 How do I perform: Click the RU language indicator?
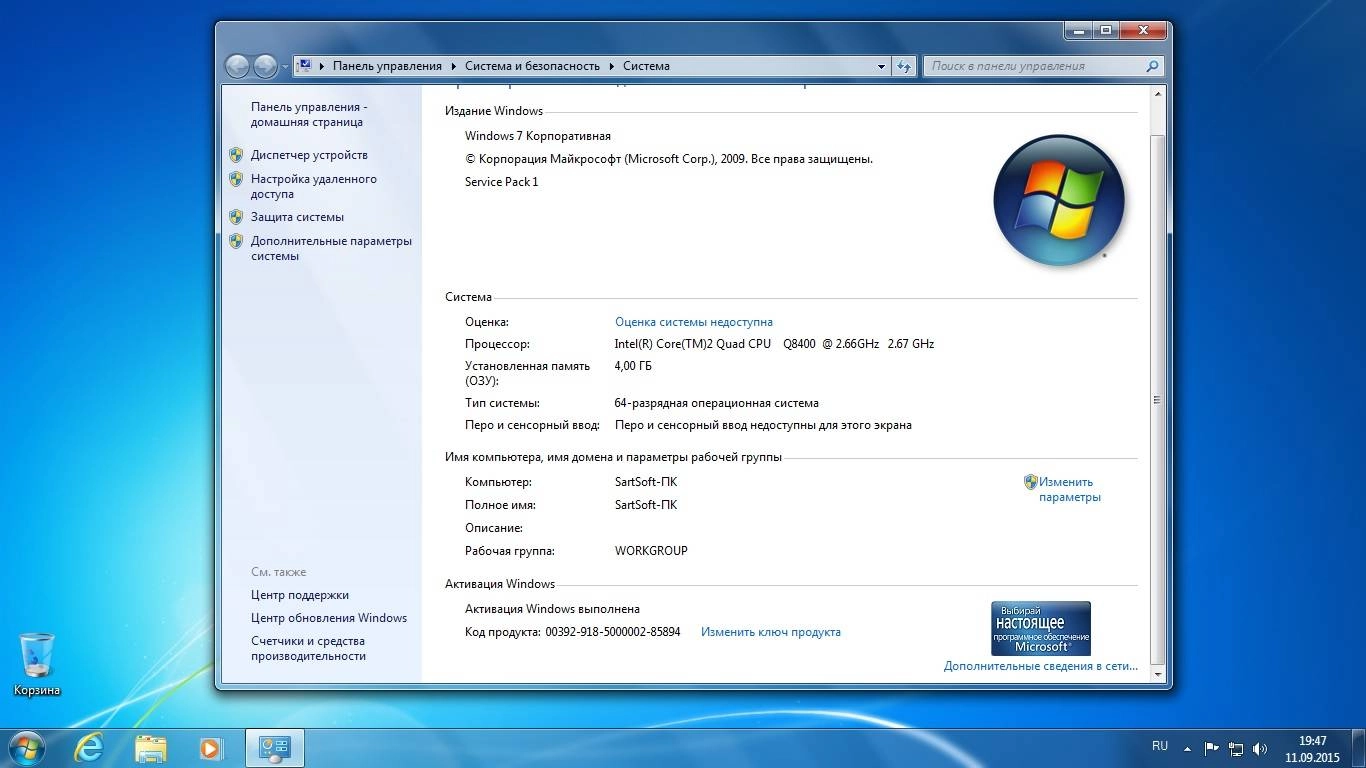tap(1160, 746)
